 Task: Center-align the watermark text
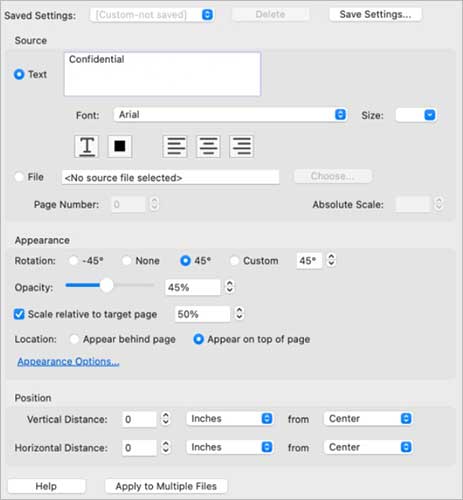click(208, 146)
